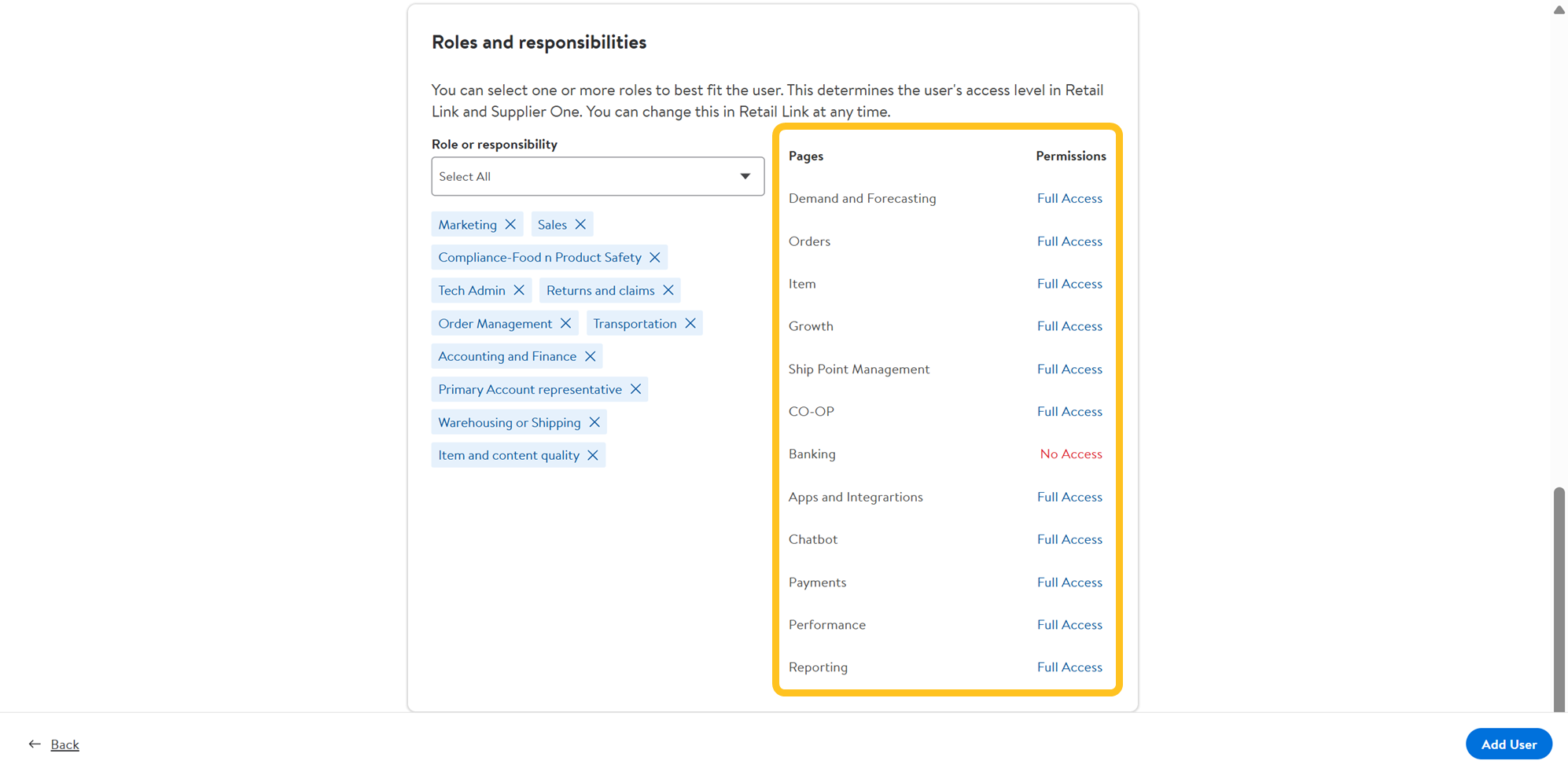Image resolution: width=1568 pixels, height=768 pixels.
Task: Remove Returns and claims tag
Action: click(x=668, y=291)
